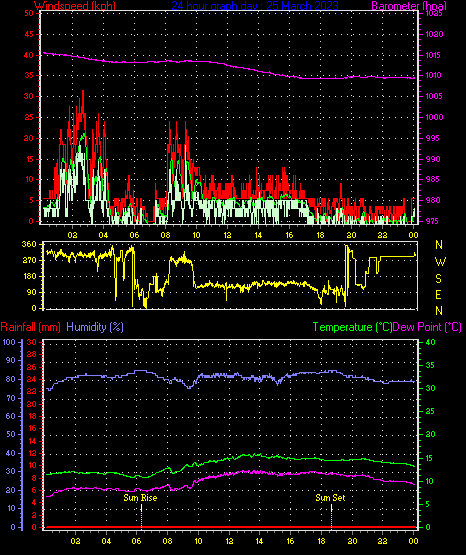
Task: Click the 360 wind direction axis value
Action: (29, 244)
